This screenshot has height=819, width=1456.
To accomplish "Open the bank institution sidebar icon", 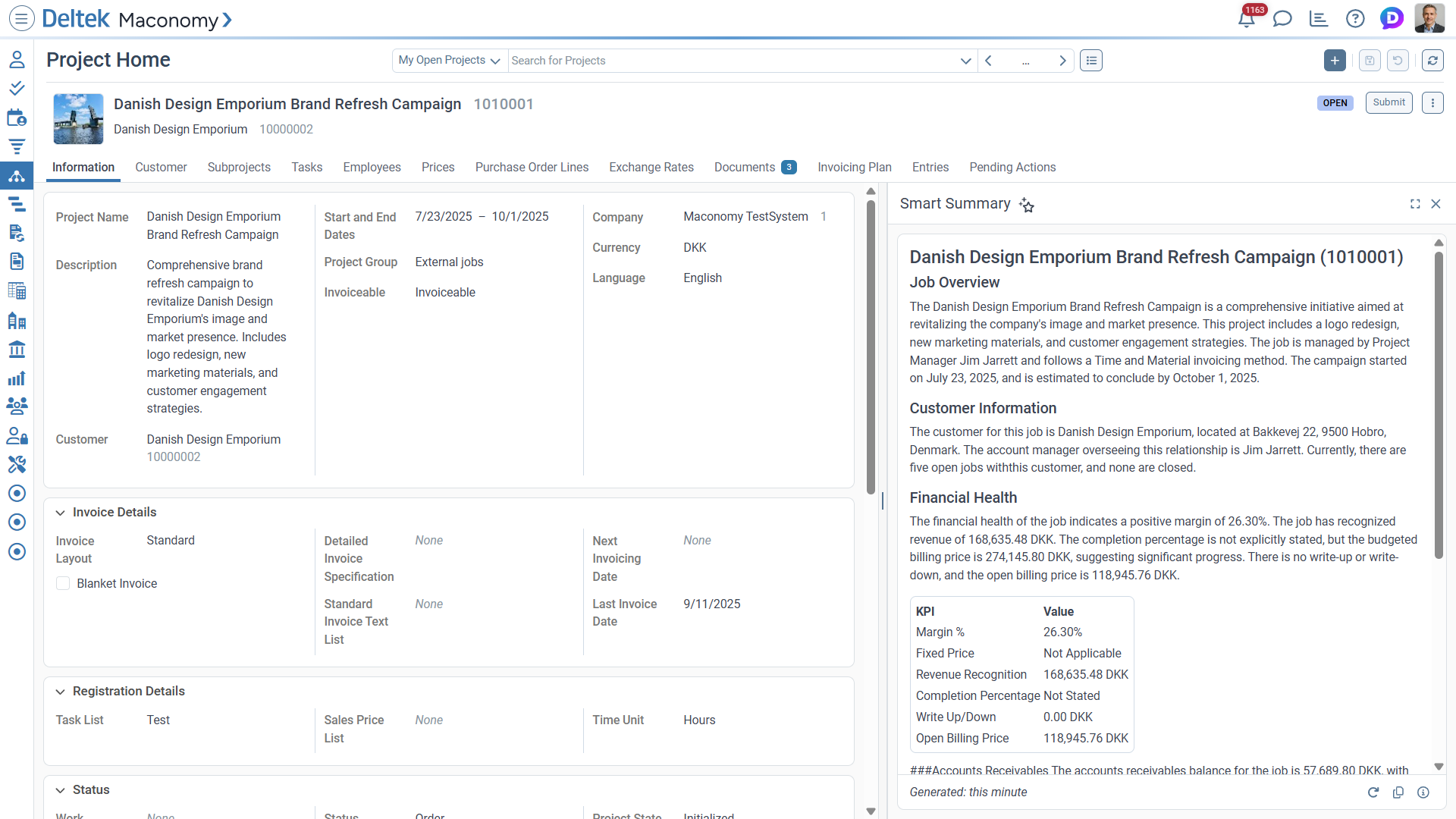I will pyautogui.click(x=17, y=350).
